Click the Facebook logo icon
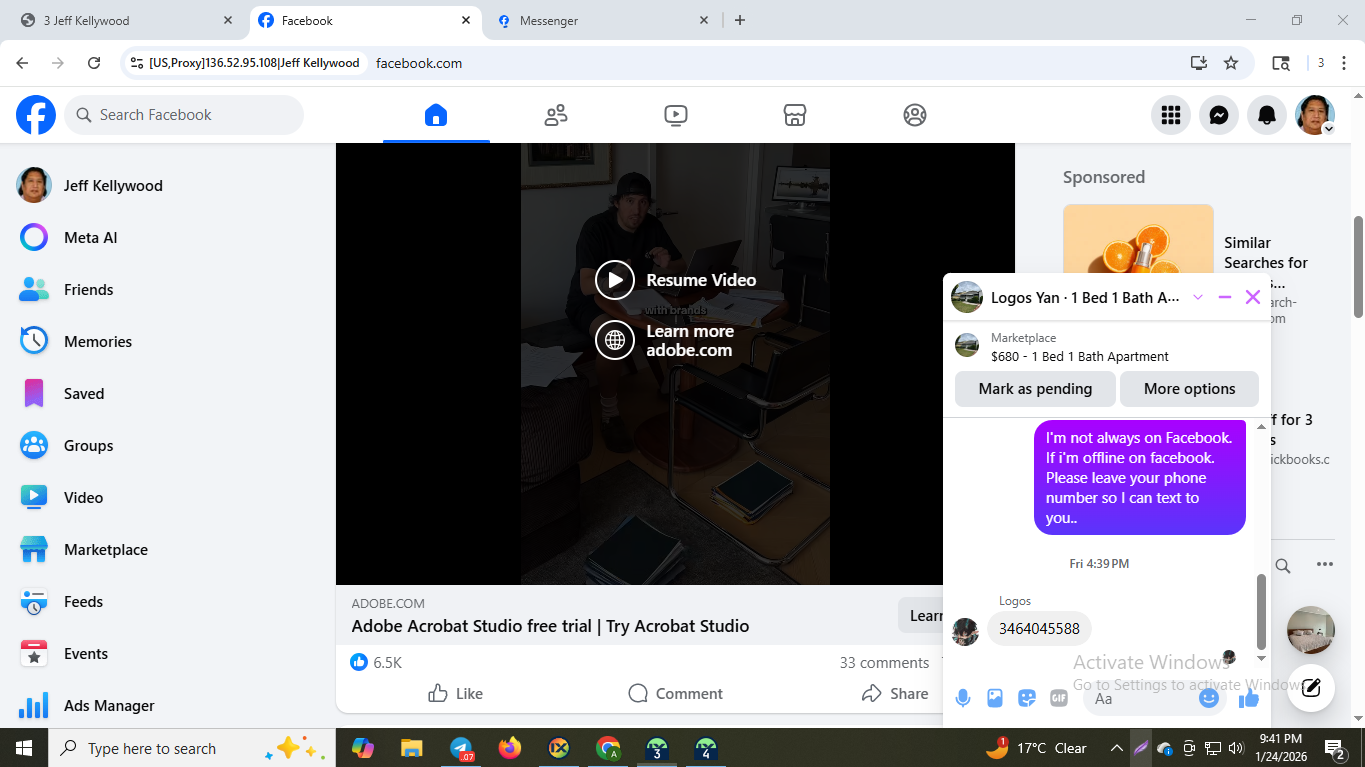This screenshot has width=1365, height=767. click(x=36, y=115)
